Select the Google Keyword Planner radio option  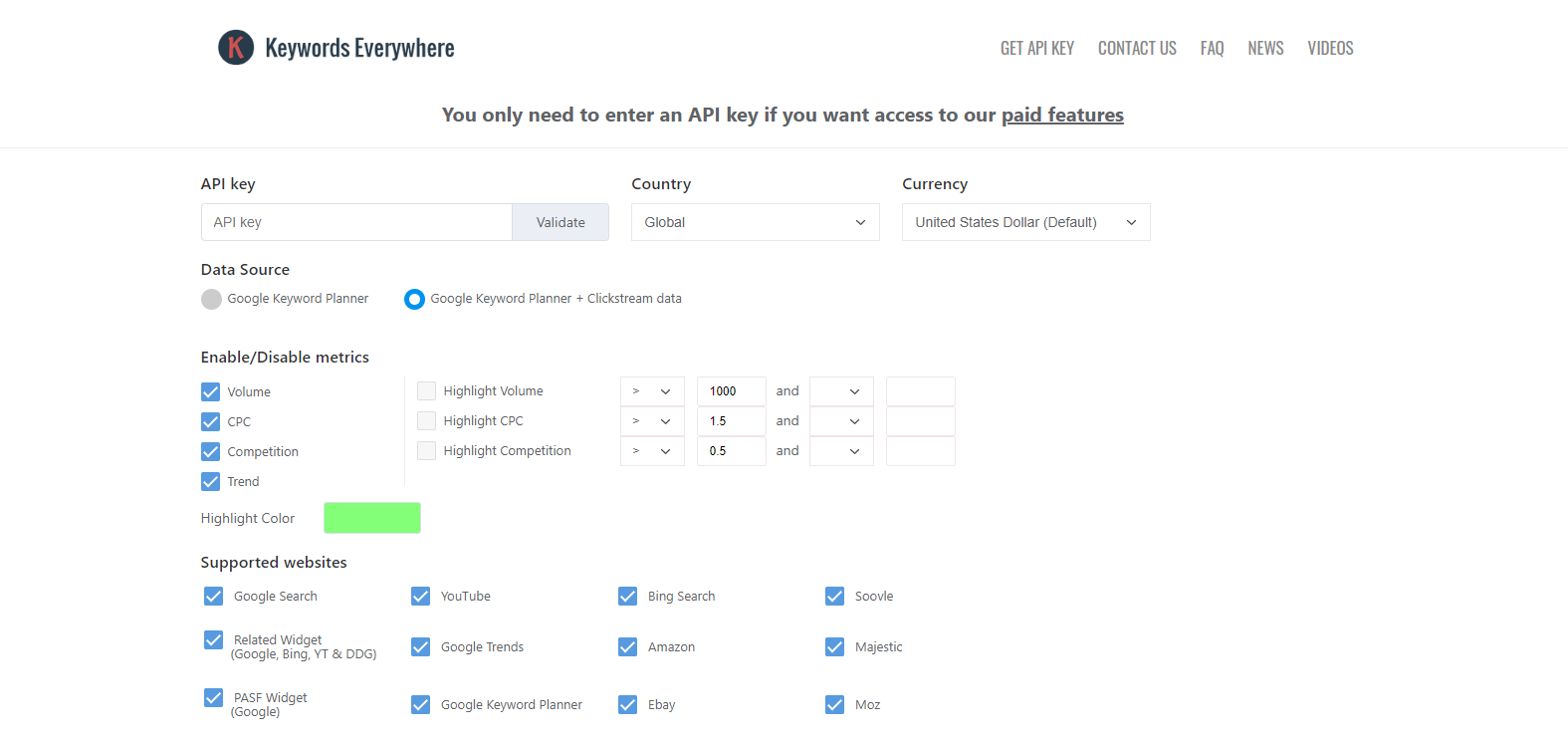pos(211,299)
